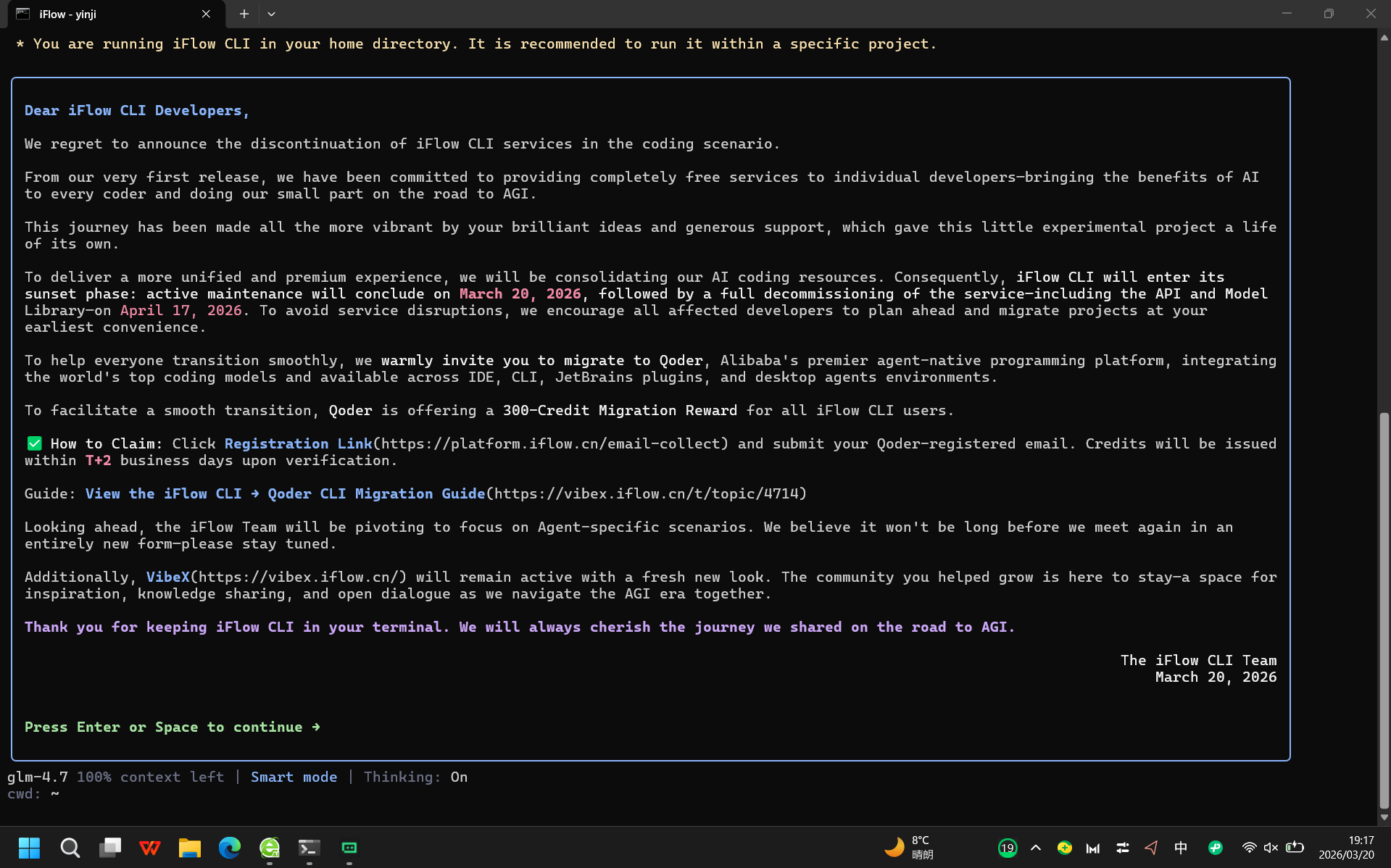Viewport: 1391px width, 868px height.
Task: Open the terminal profile dropdown arrow
Action: [x=271, y=14]
